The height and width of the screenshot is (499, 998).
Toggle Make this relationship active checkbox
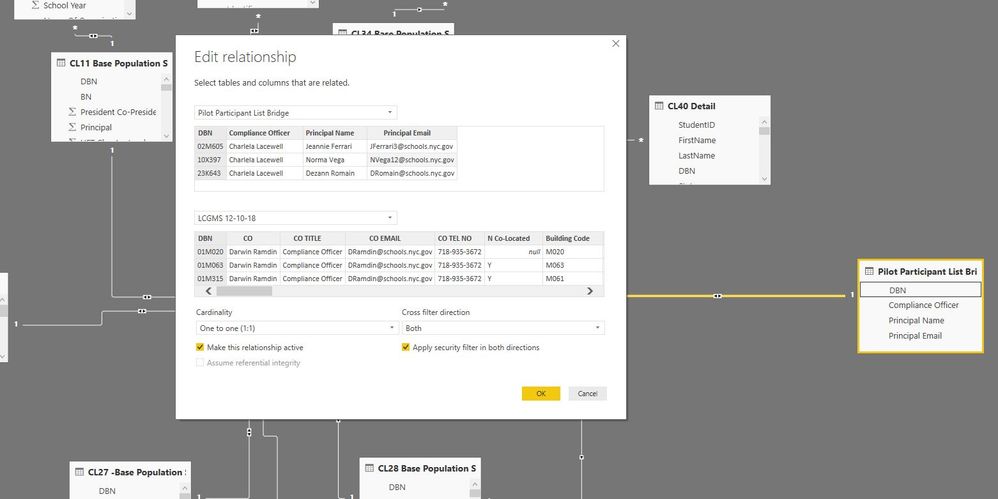click(200, 348)
